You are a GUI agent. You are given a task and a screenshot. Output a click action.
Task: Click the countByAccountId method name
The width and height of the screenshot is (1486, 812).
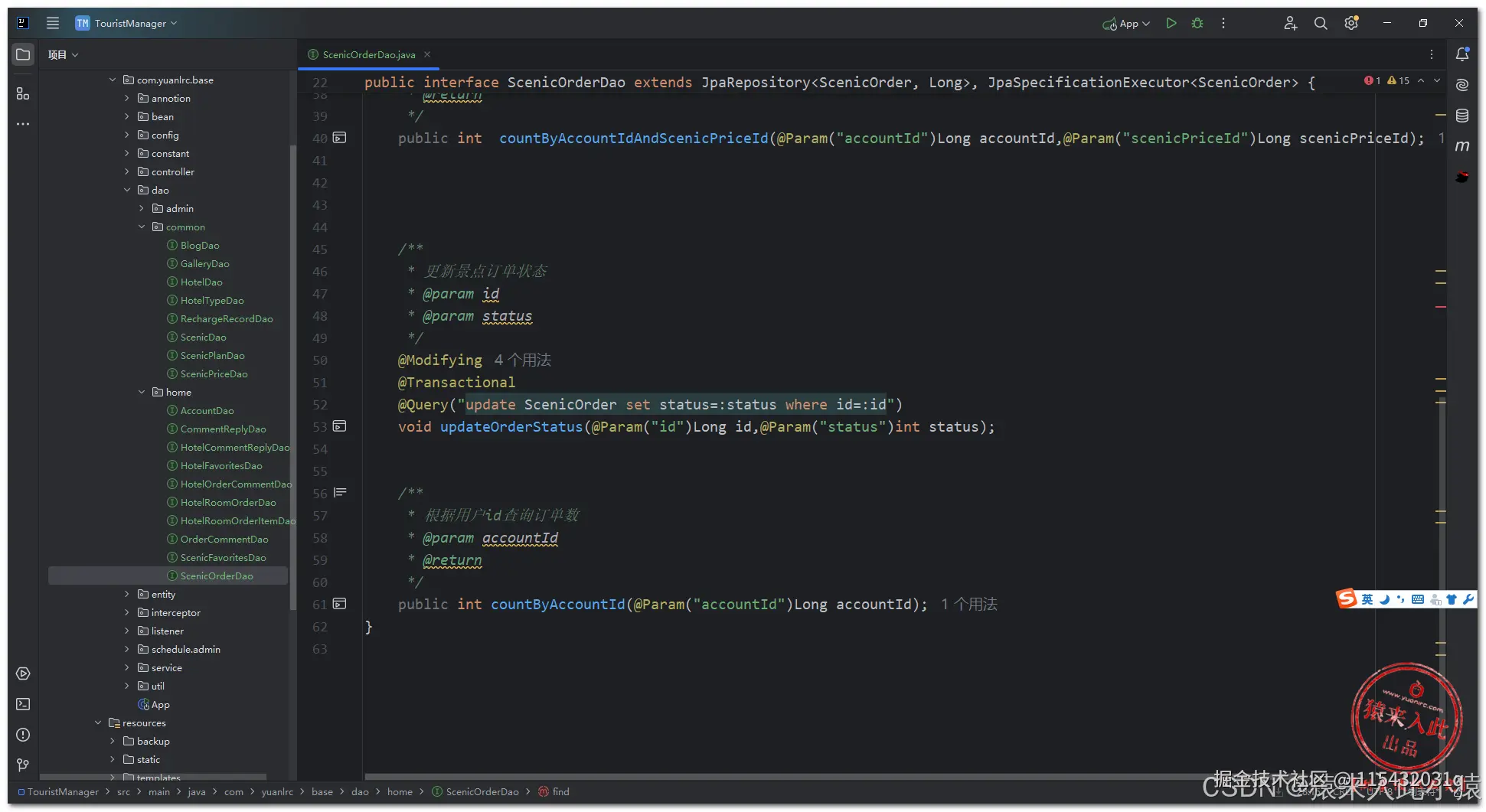click(x=558, y=604)
